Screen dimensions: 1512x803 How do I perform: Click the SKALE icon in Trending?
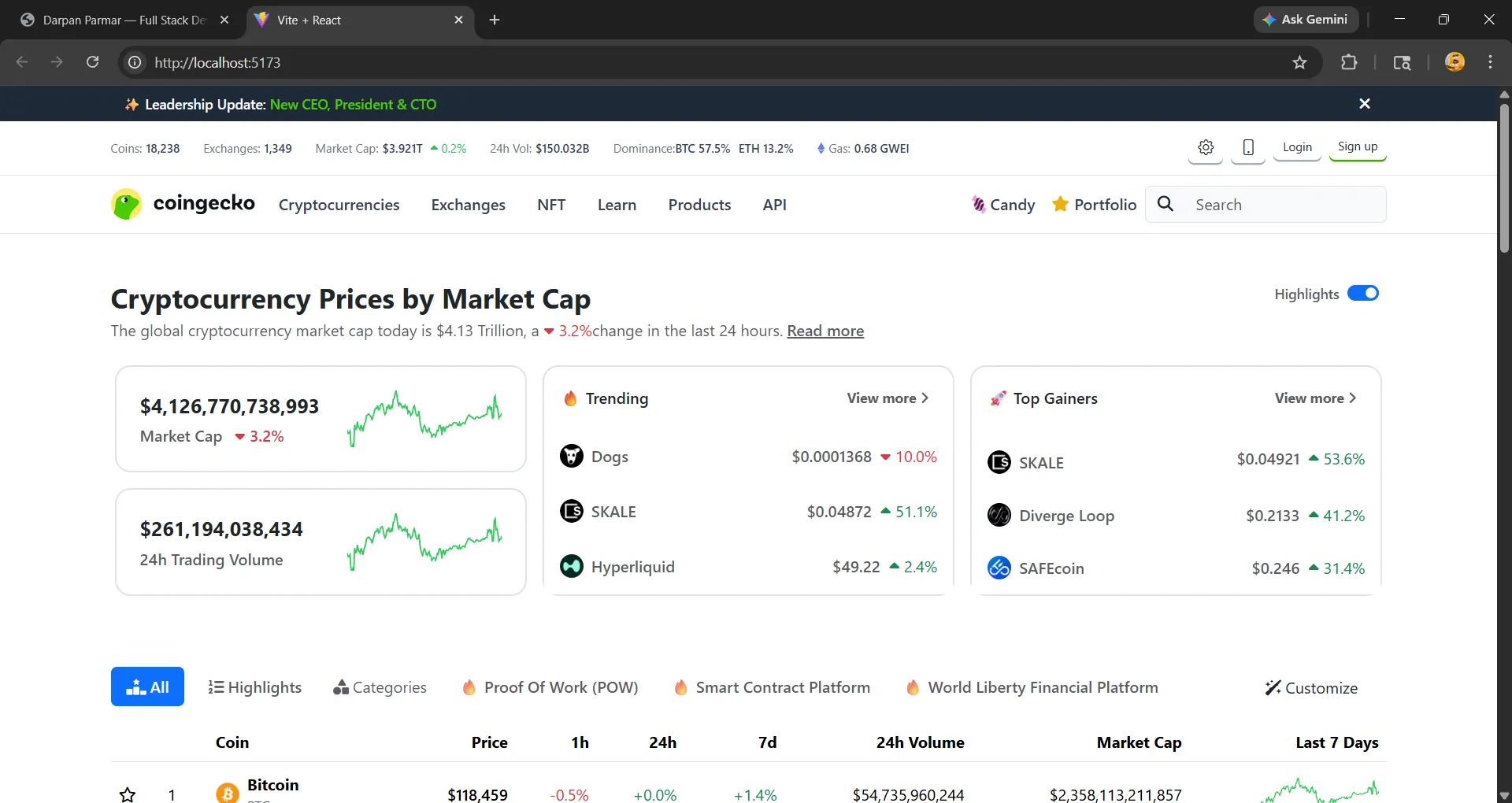[572, 511]
